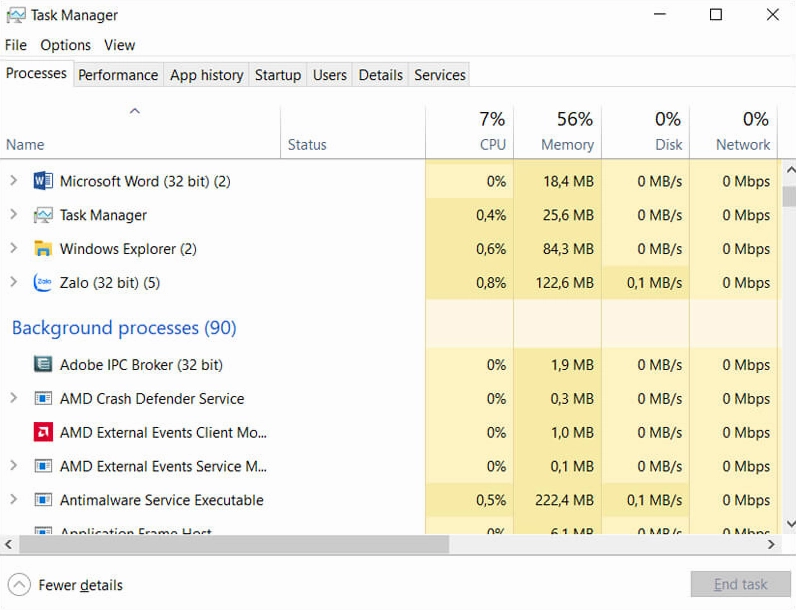
Task: Click the Microsoft Word process icon
Action: [x=43, y=181]
